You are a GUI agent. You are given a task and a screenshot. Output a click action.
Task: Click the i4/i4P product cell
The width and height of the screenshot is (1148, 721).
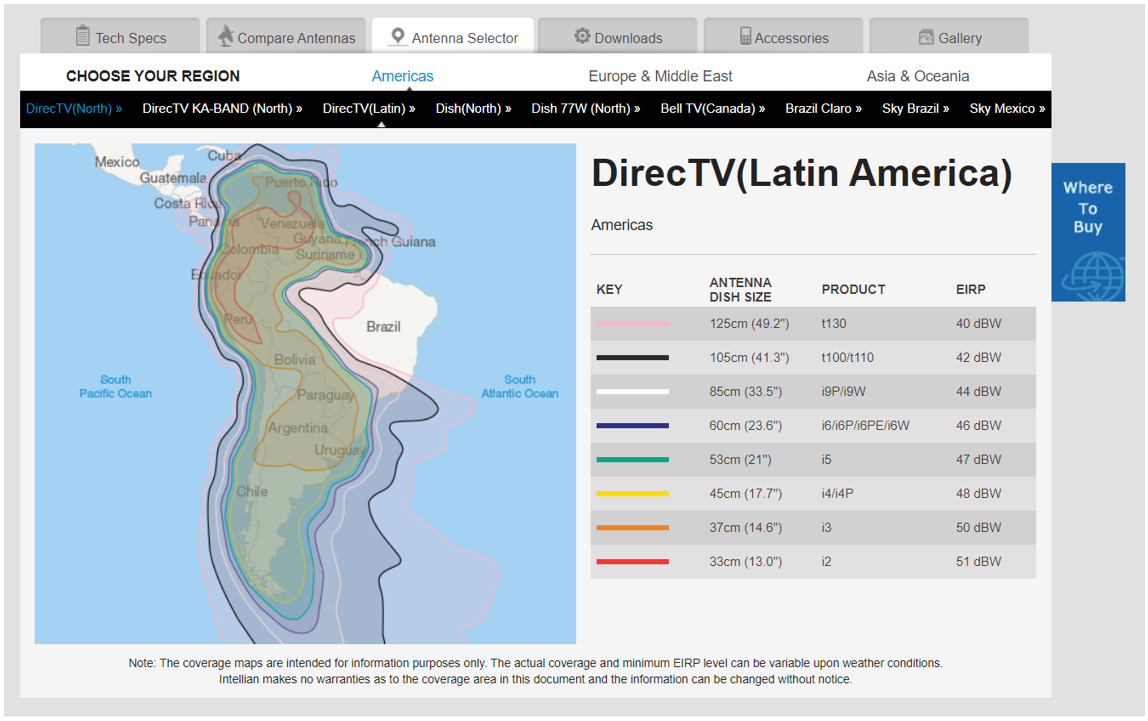tap(838, 494)
